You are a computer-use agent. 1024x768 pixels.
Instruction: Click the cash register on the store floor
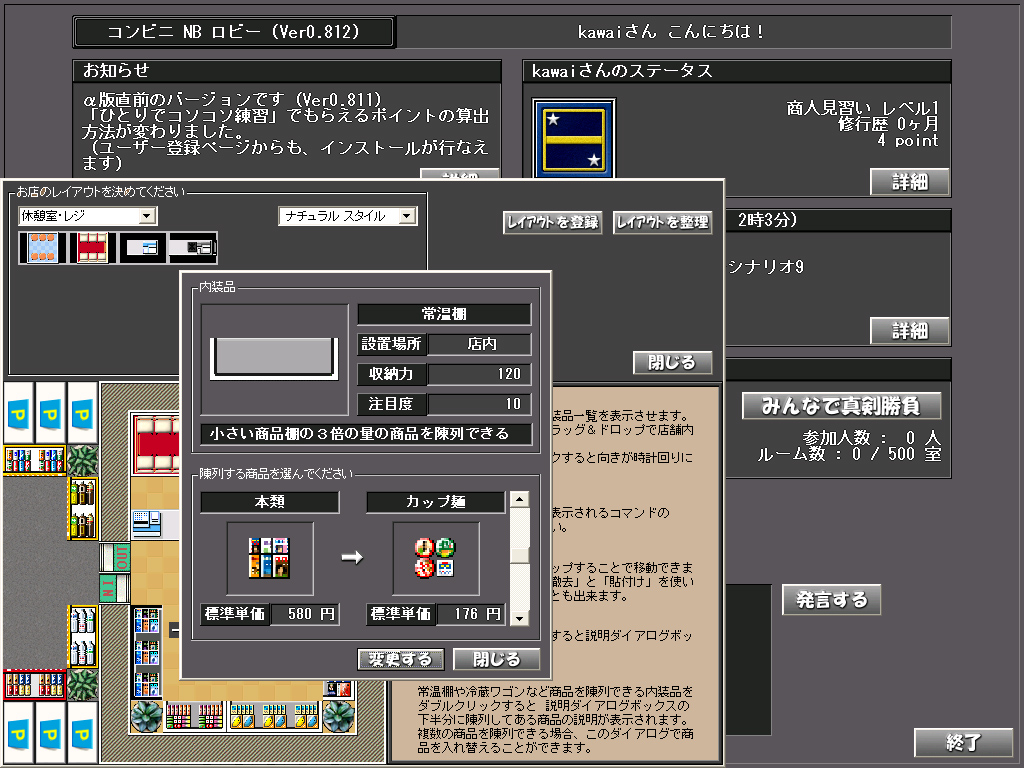point(148,522)
